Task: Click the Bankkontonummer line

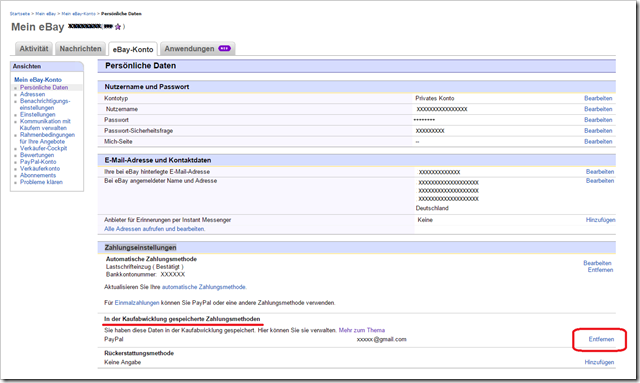Action: coord(145,274)
